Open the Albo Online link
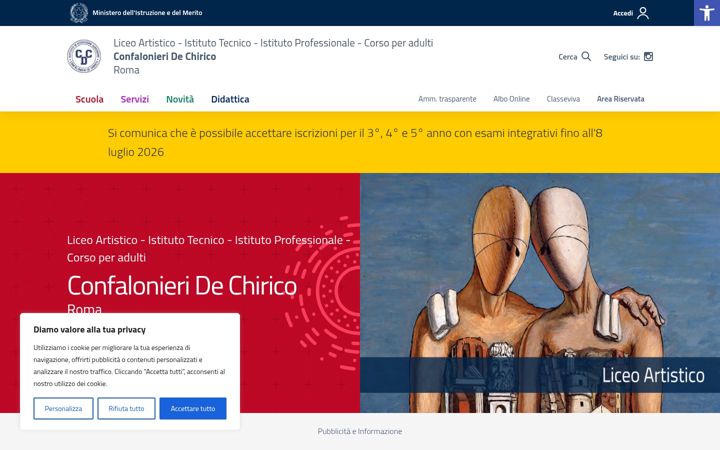Viewport: 720px width, 450px height. 512,99
